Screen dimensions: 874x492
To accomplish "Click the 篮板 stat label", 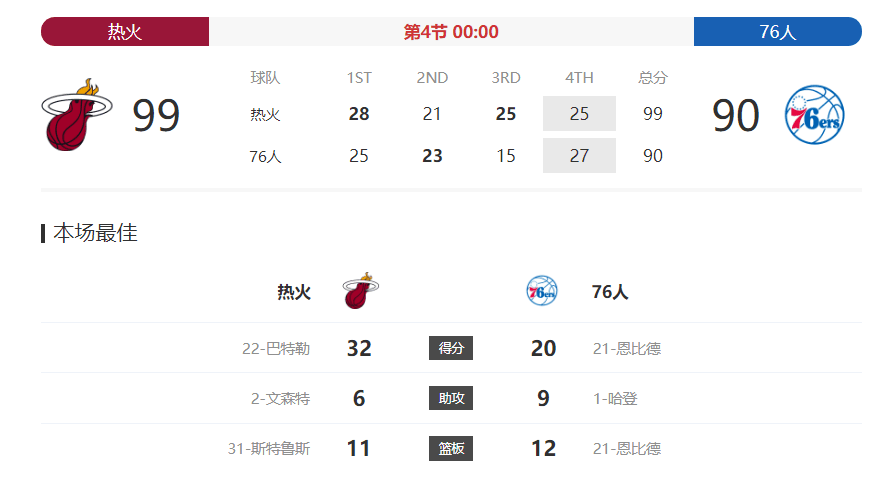I will tap(451, 449).
